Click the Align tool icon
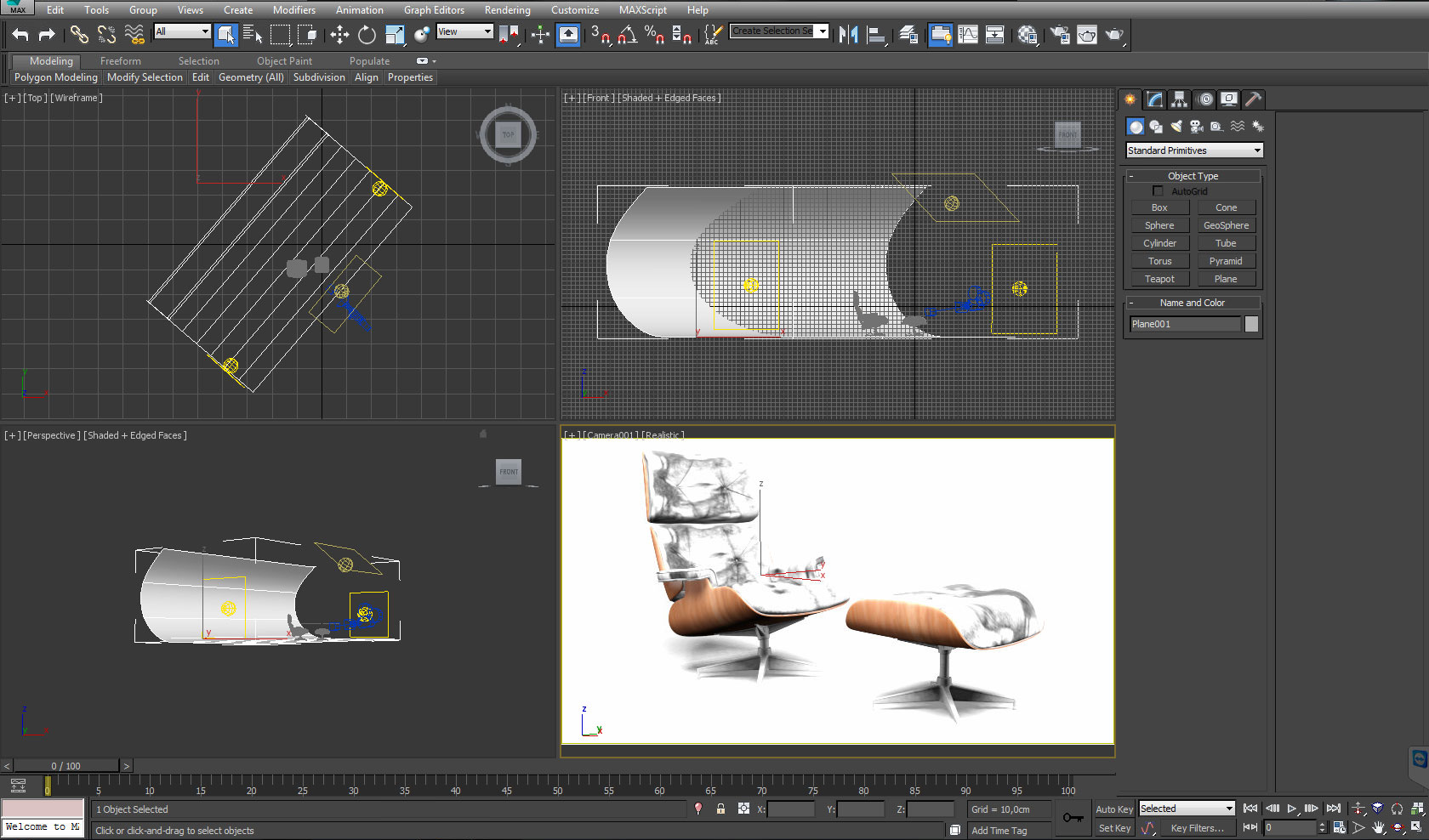This screenshot has width=1429, height=840. point(876,35)
